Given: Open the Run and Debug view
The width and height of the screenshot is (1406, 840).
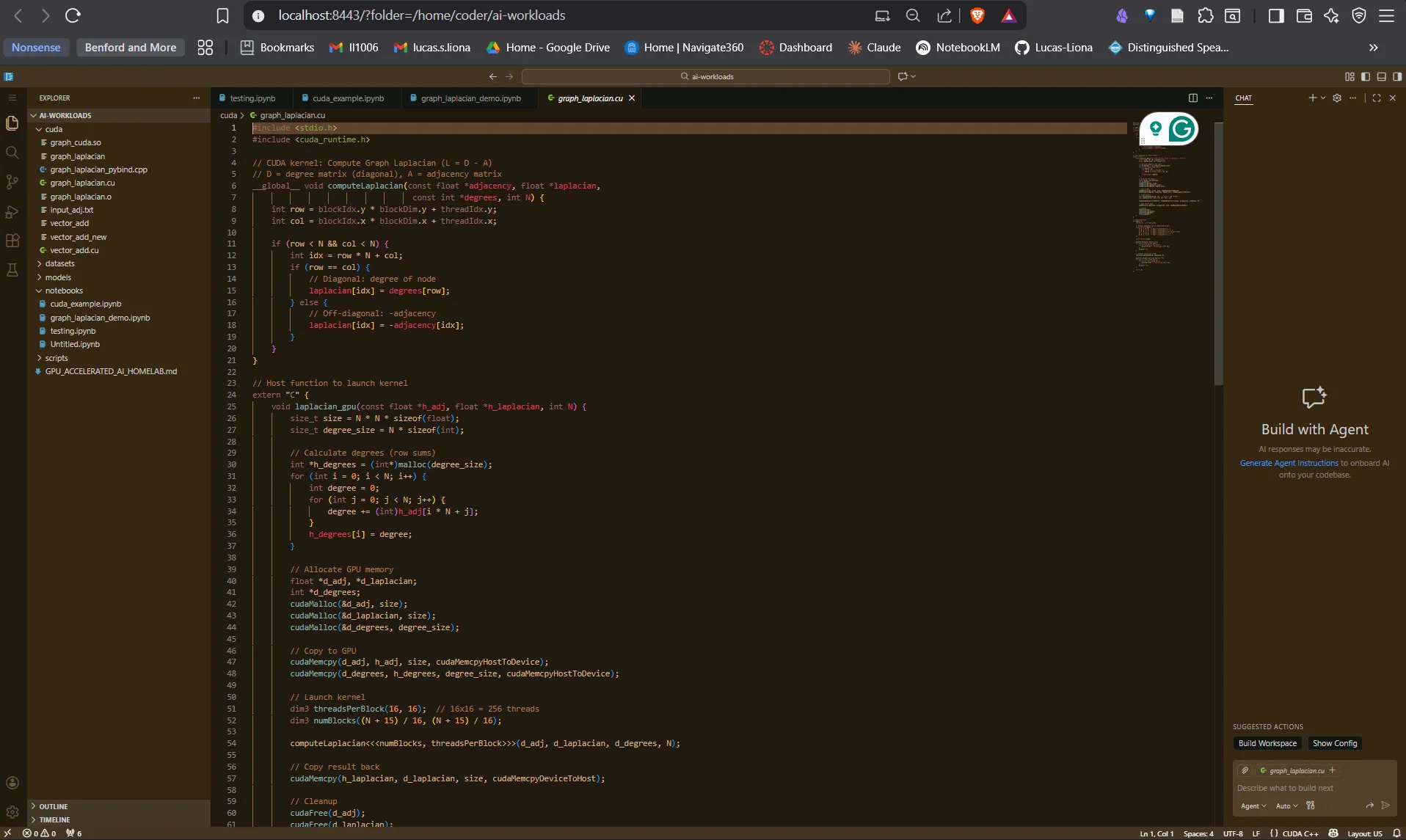Looking at the screenshot, I should [x=12, y=212].
